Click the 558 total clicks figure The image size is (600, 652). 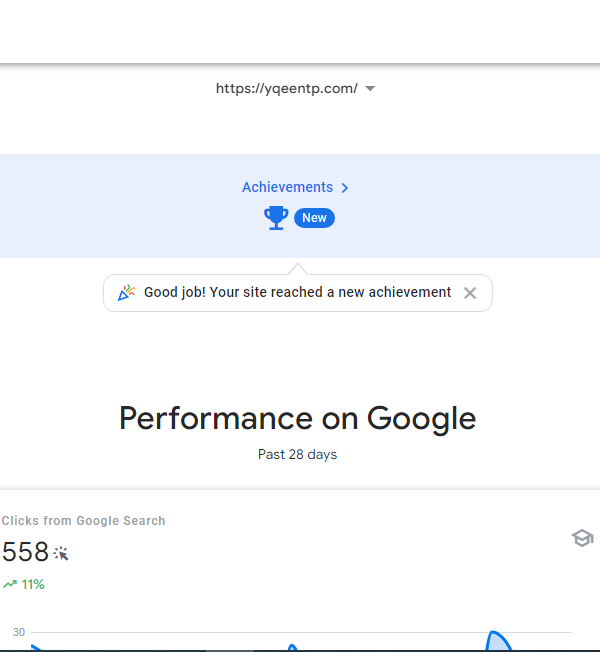tap(25, 552)
